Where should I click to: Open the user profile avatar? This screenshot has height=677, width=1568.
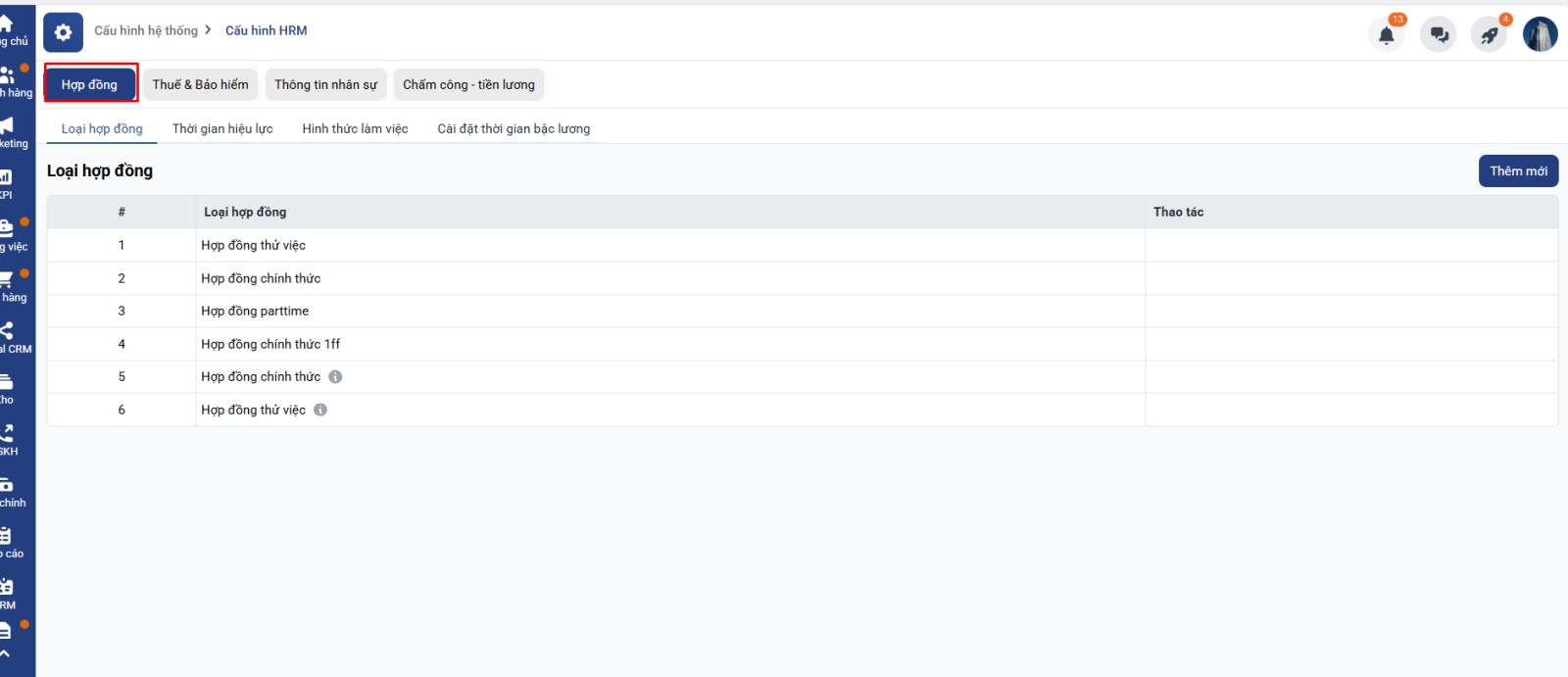pos(1540,34)
